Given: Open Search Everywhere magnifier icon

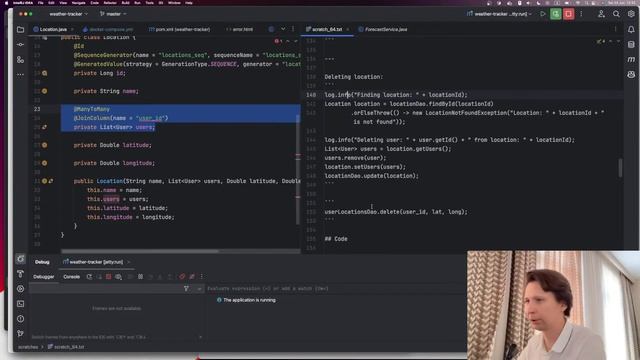Looking at the screenshot, I should click(616, 14).
